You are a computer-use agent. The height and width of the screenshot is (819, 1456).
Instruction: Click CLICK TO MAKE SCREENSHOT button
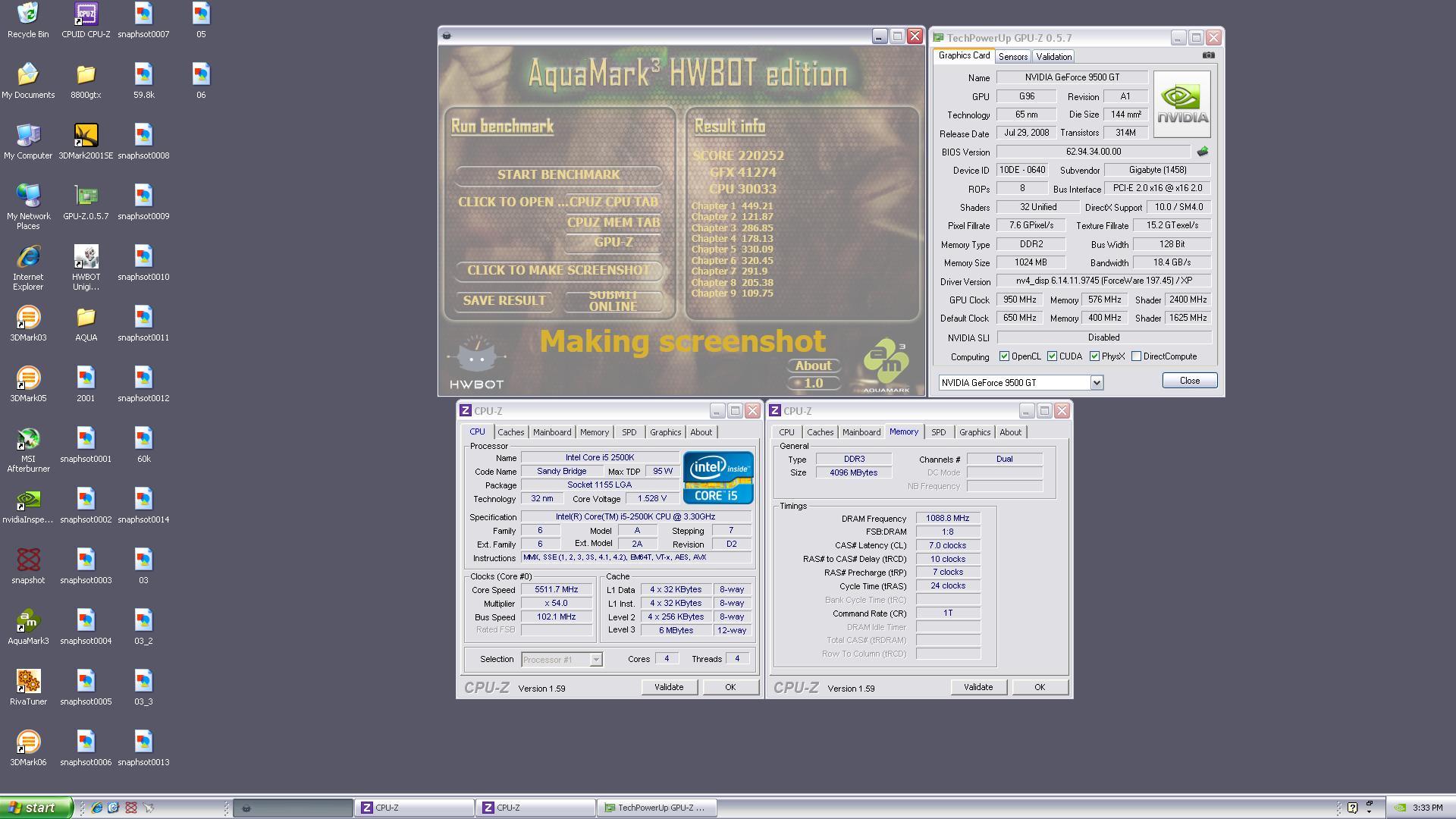559,271
